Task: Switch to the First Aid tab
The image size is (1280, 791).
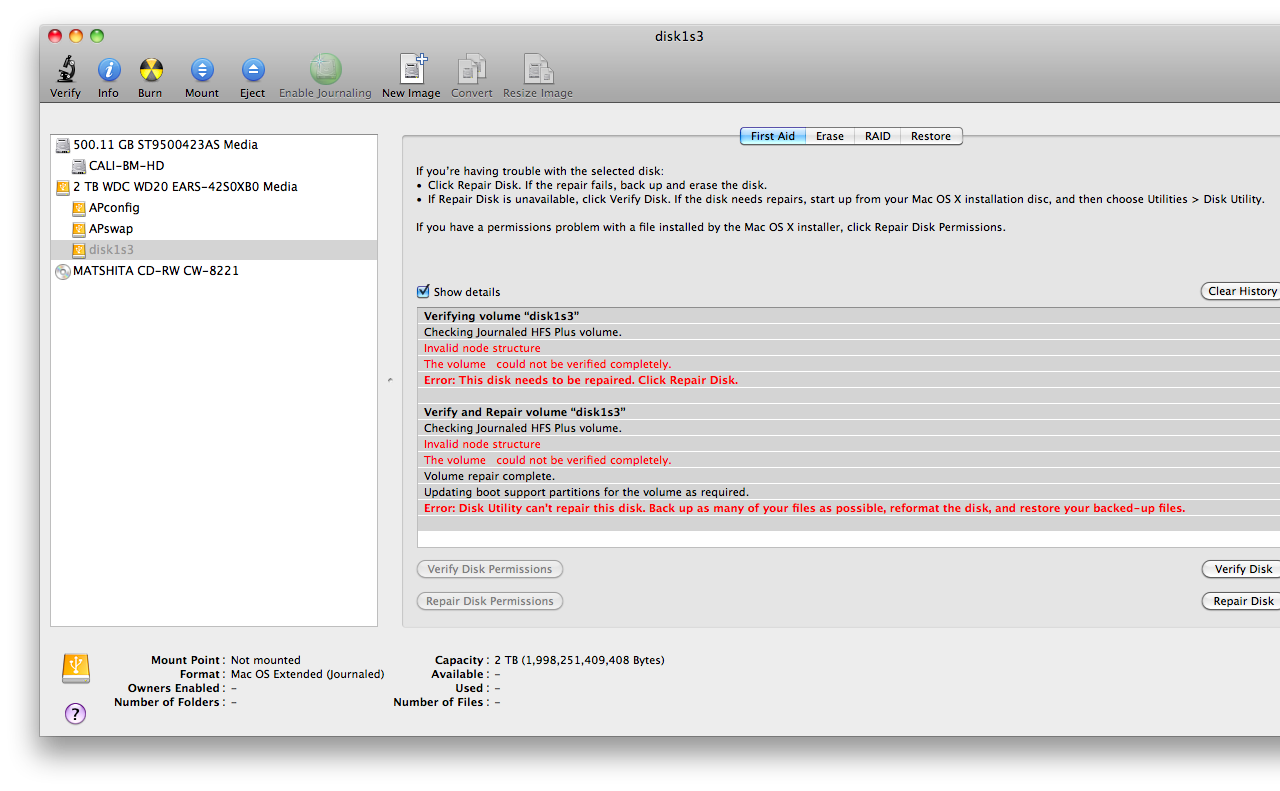Action: point(773,136)
